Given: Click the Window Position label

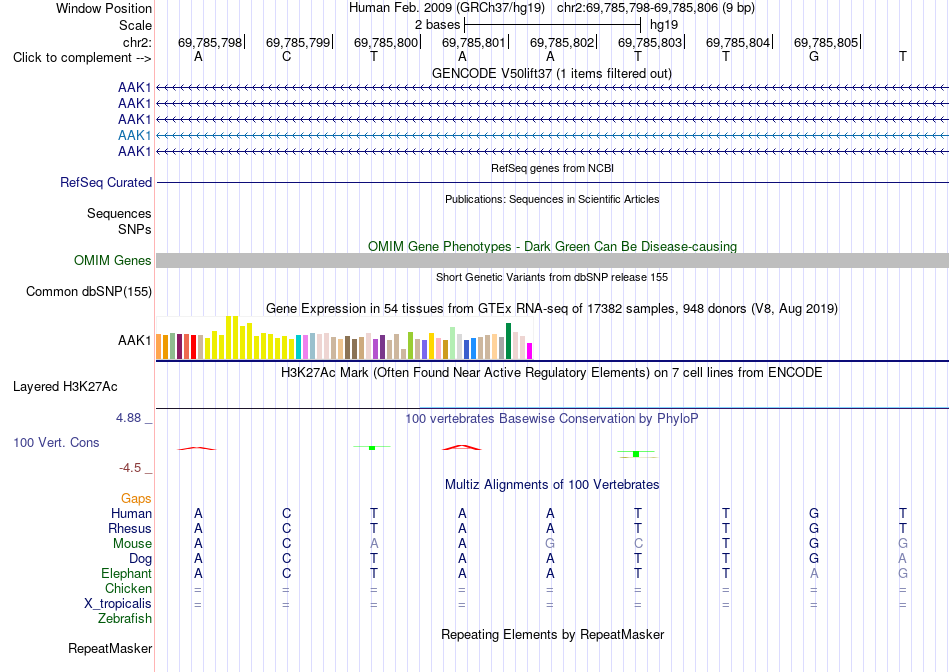Looking at the screenshot, I should point(104,8).
